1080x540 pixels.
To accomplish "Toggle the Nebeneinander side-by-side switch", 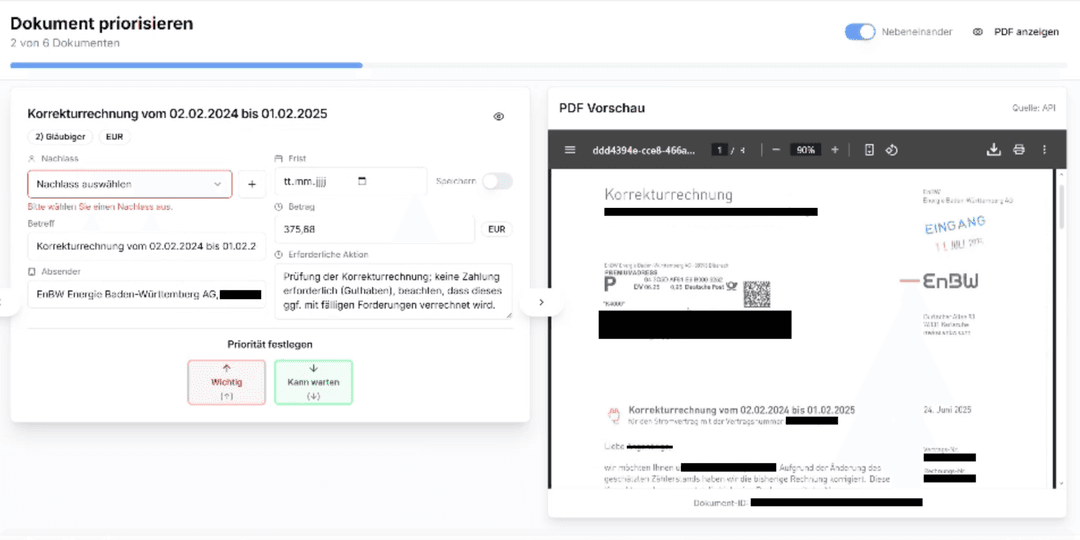I will point(860,32).
